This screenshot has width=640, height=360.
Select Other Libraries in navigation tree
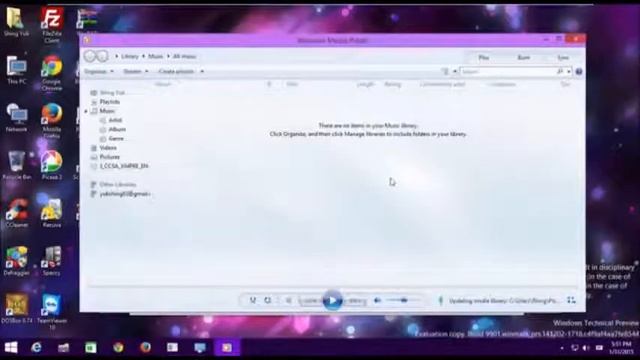point(118,184)
